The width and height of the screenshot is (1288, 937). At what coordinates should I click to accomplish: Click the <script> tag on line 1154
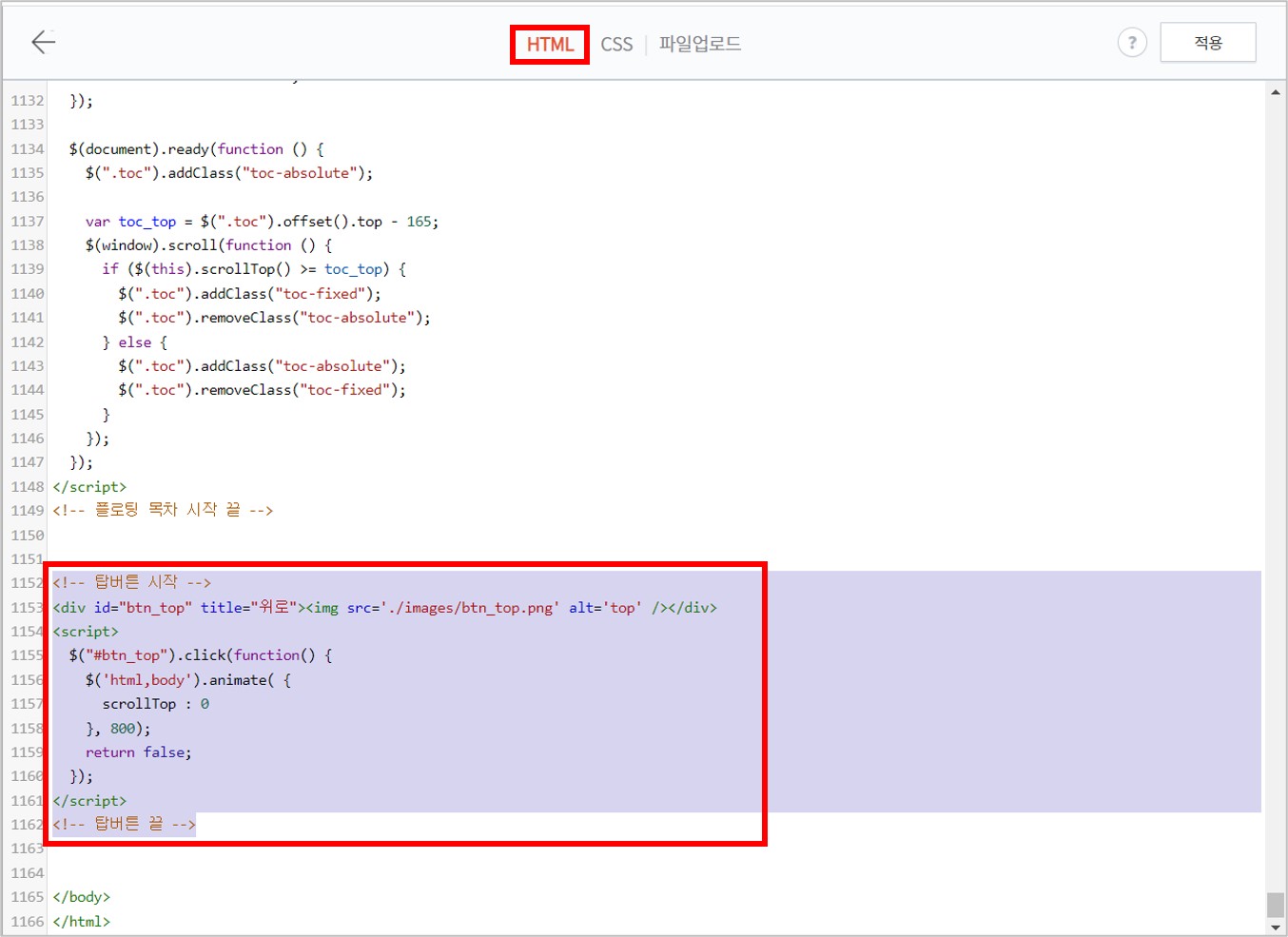(x=86, y=632)
